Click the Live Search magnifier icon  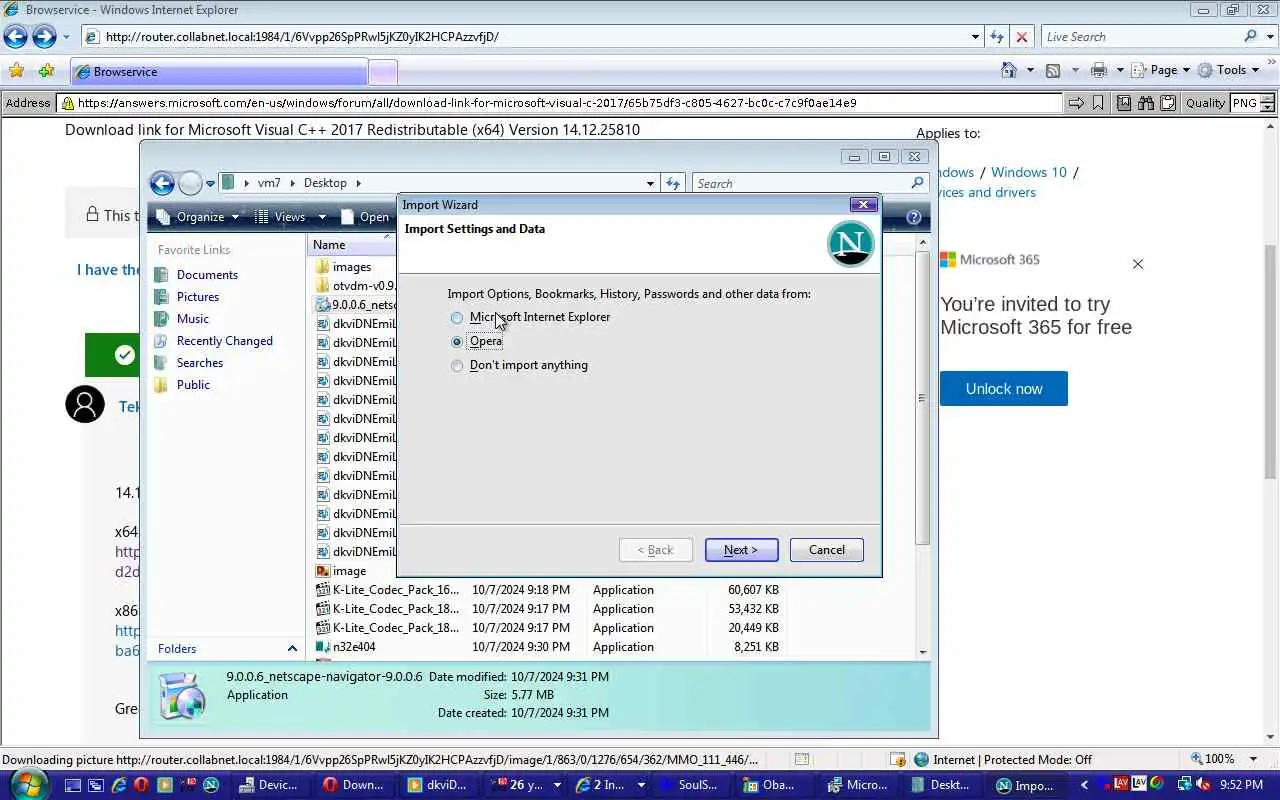pos(1251,36)
